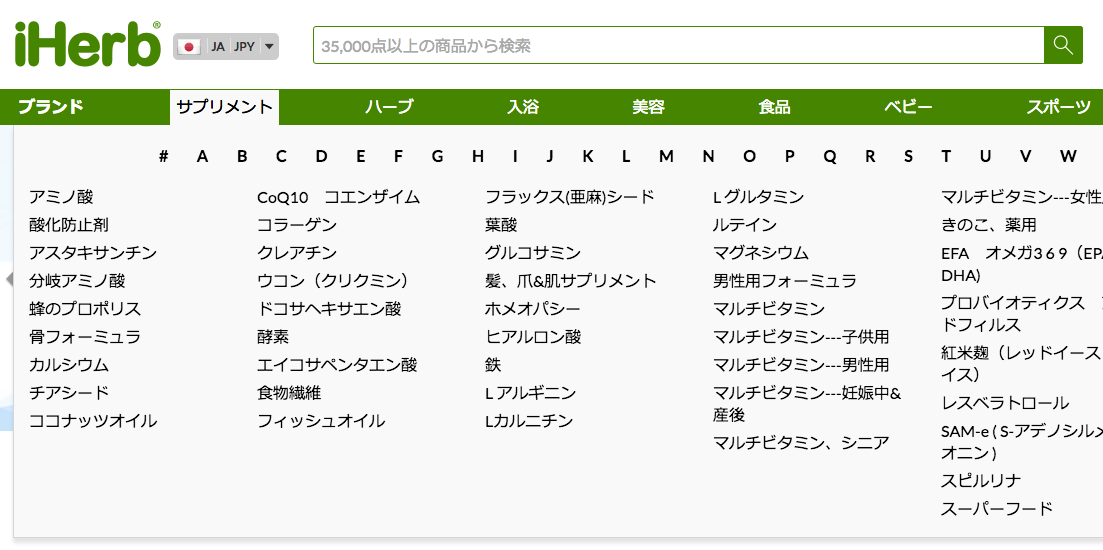This screenshot has height=550, width=1103.
Task: Click the # index link
Action: 163,156
